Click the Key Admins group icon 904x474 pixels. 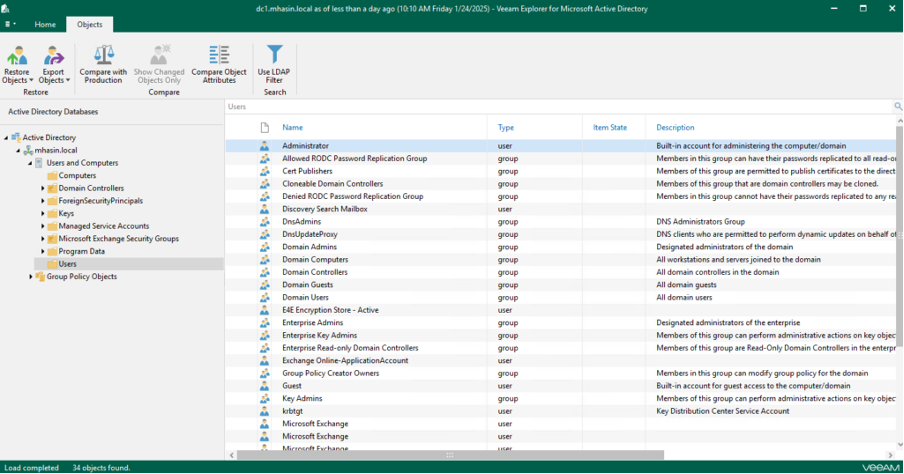[264, 398]
